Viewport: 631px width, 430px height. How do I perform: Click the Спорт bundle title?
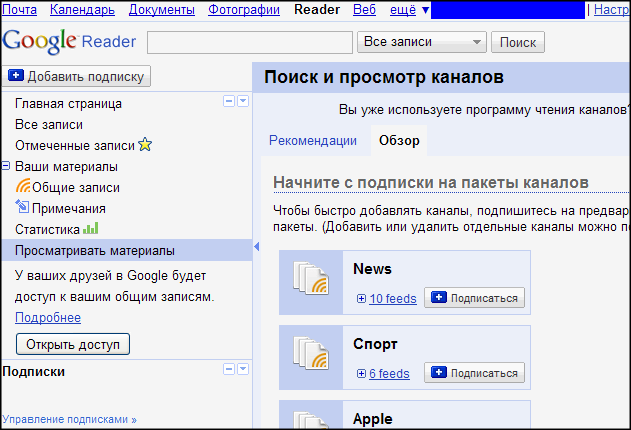point(375,344)
